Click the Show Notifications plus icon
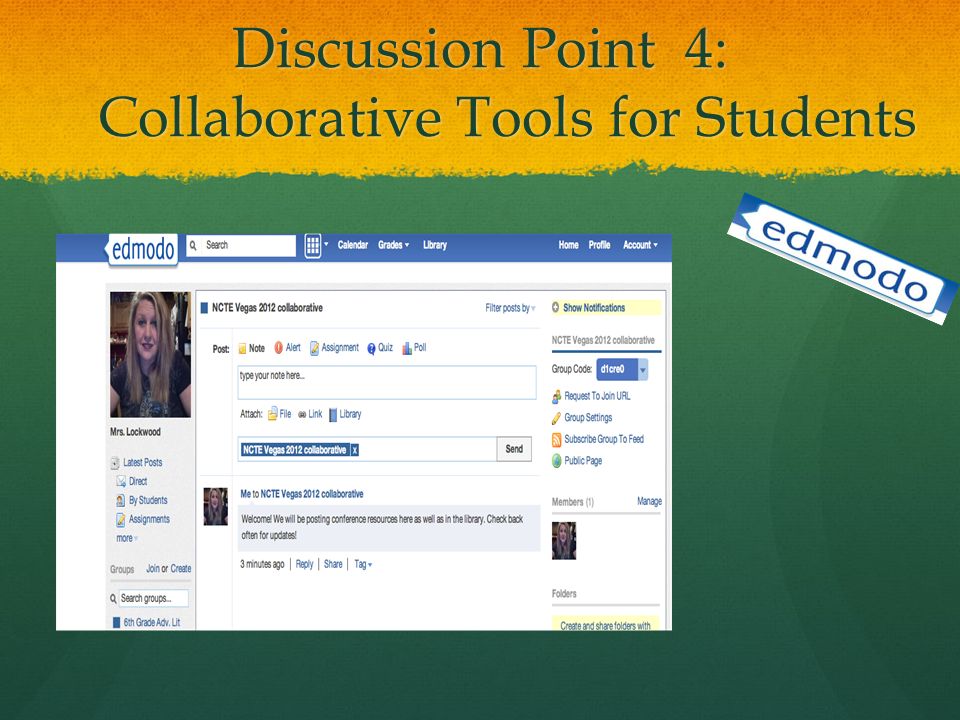960x720 pixels. 556,307
